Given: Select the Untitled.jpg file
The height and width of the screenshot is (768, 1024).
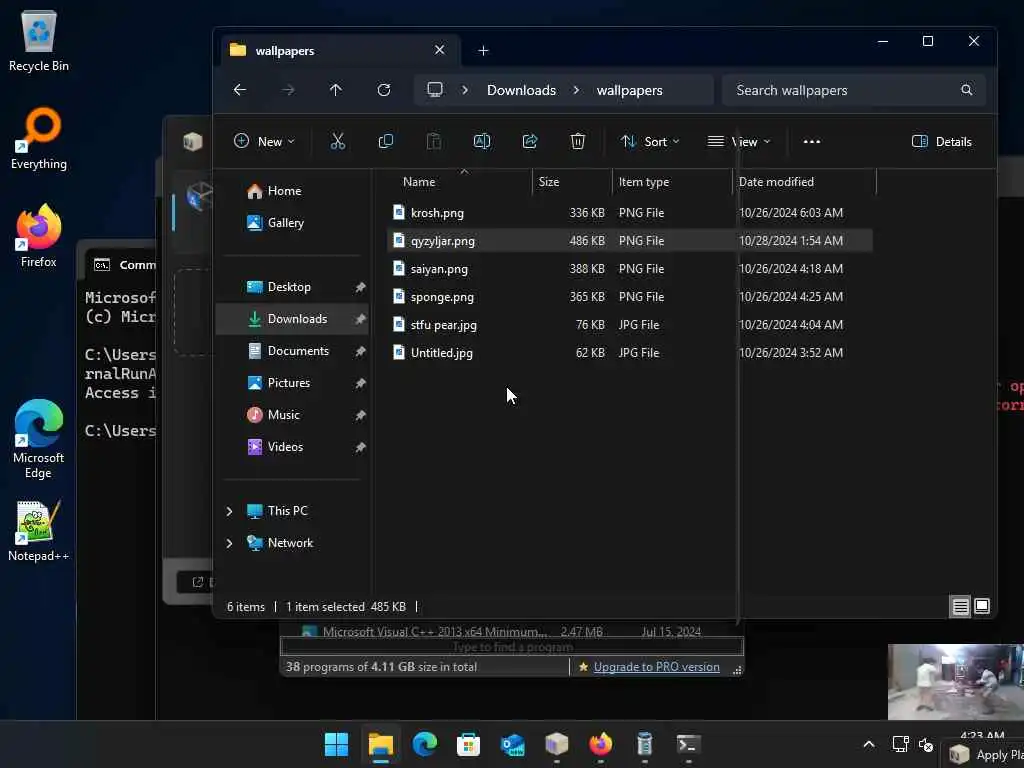Looking at the screenshot, I should [x=630, y=353].
